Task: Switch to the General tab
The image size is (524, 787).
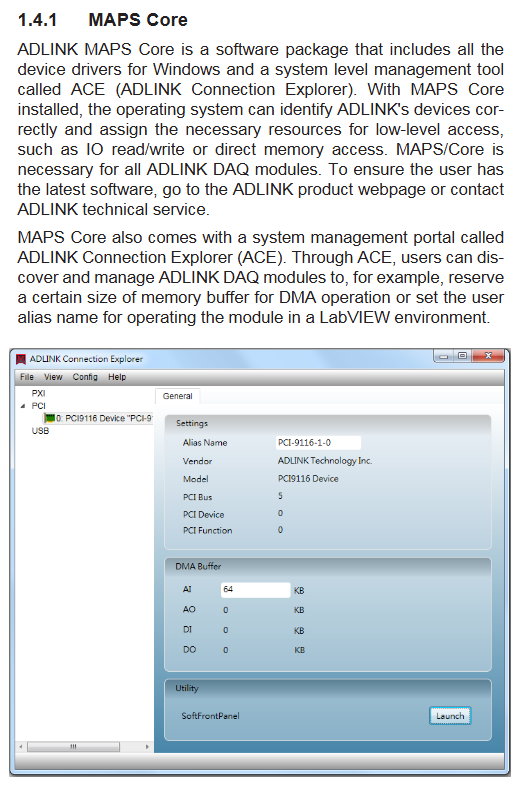Action: click(x=178, y=396)
